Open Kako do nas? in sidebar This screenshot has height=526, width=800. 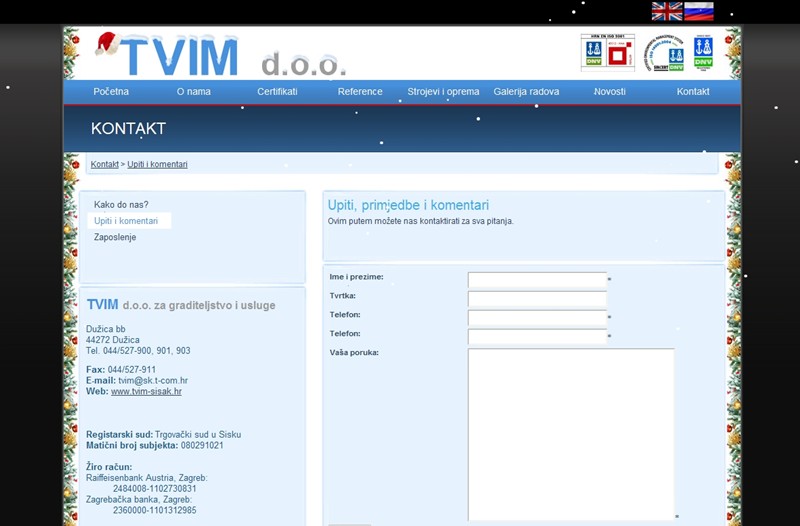pyautogui.click(x=121, y=205)
